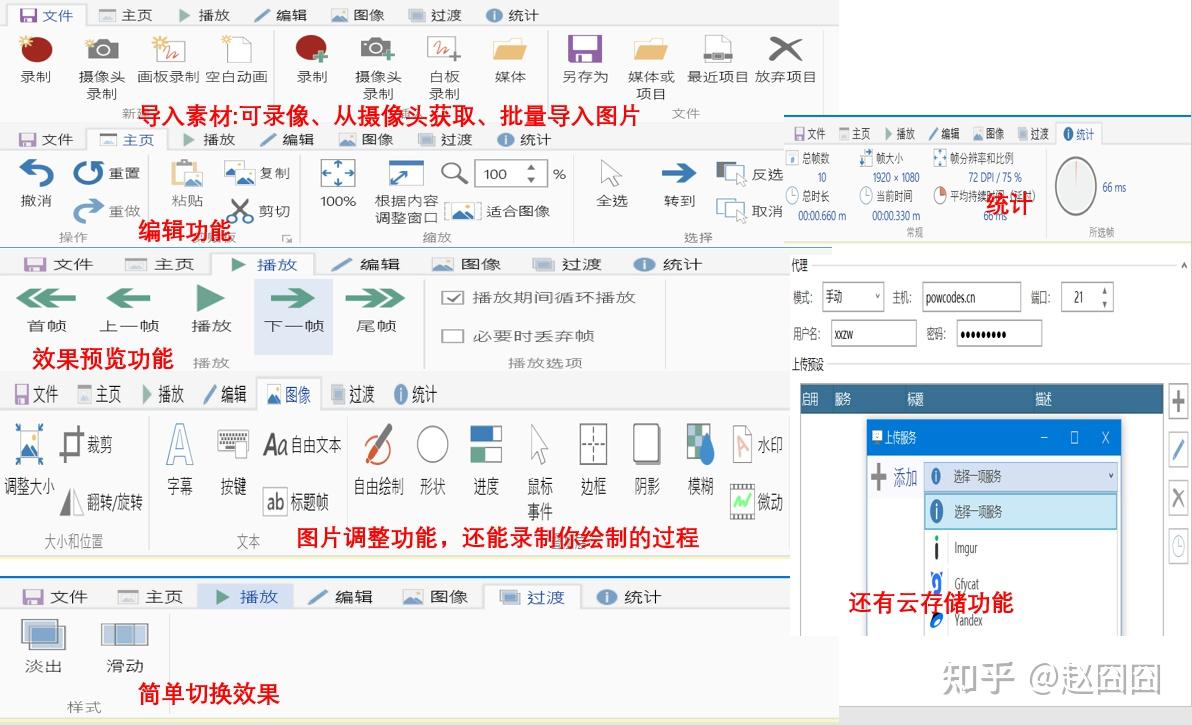This screenshot has height=725, width=1192.
Task: Select the 裁剪 crop tool
Action: click(x=86, y=444)
